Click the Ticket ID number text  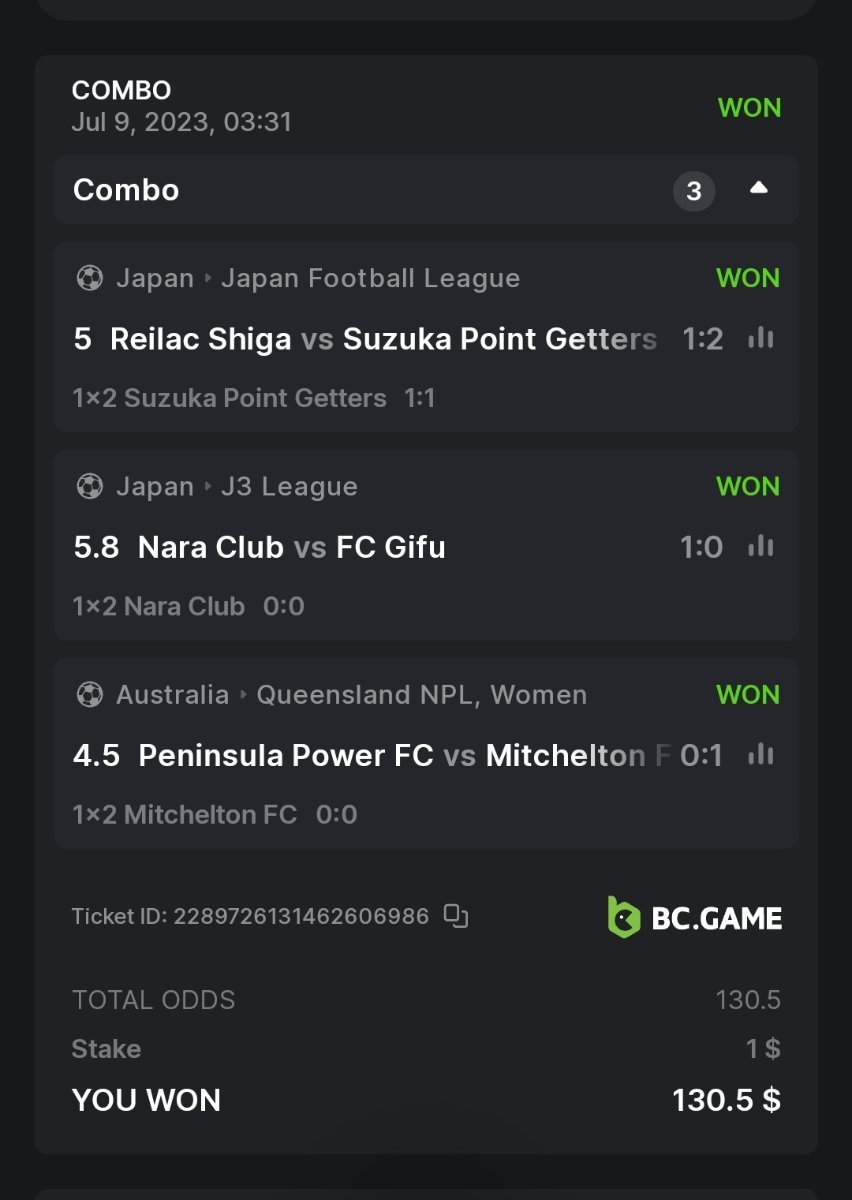coord(301,915)
